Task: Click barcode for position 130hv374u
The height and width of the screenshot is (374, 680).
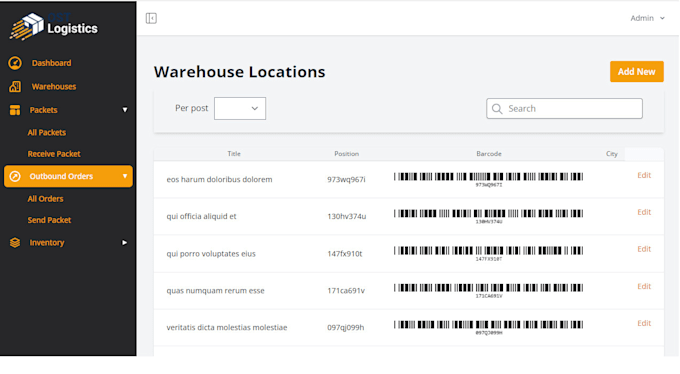Action: (489, 216)
